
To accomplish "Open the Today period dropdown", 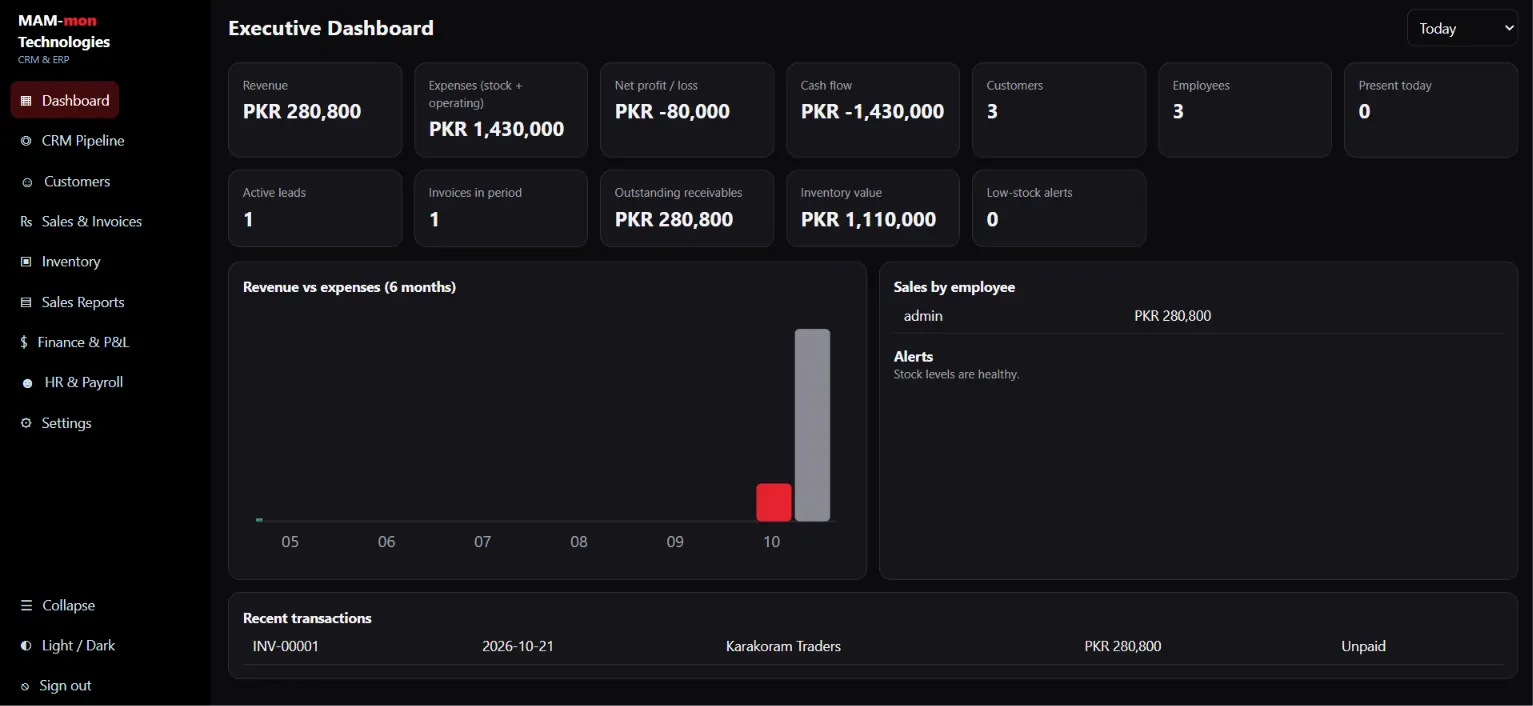I will click(1462, 28).
